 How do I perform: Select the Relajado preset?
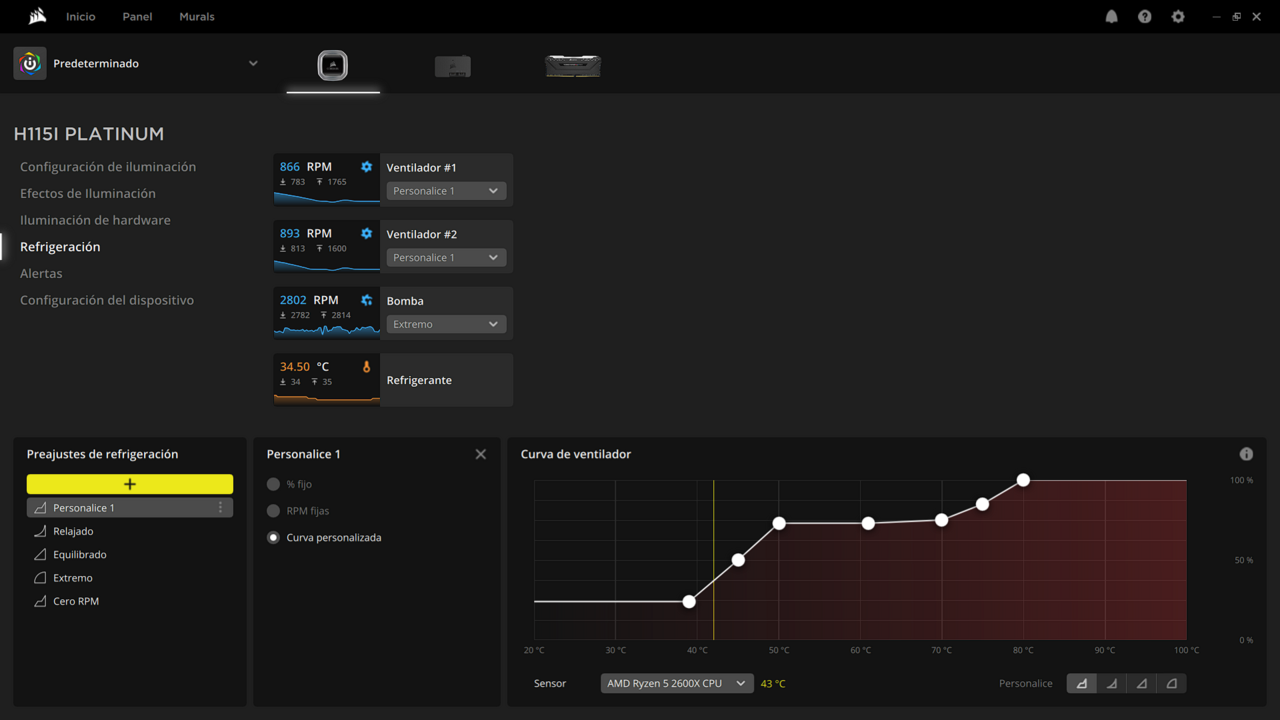73,531
